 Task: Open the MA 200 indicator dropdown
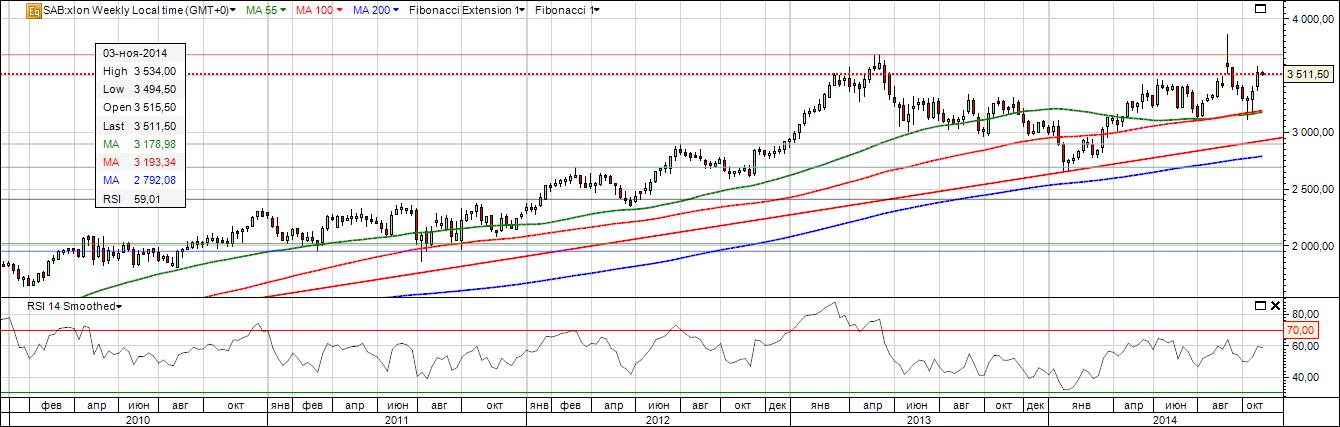coord(374,11)
